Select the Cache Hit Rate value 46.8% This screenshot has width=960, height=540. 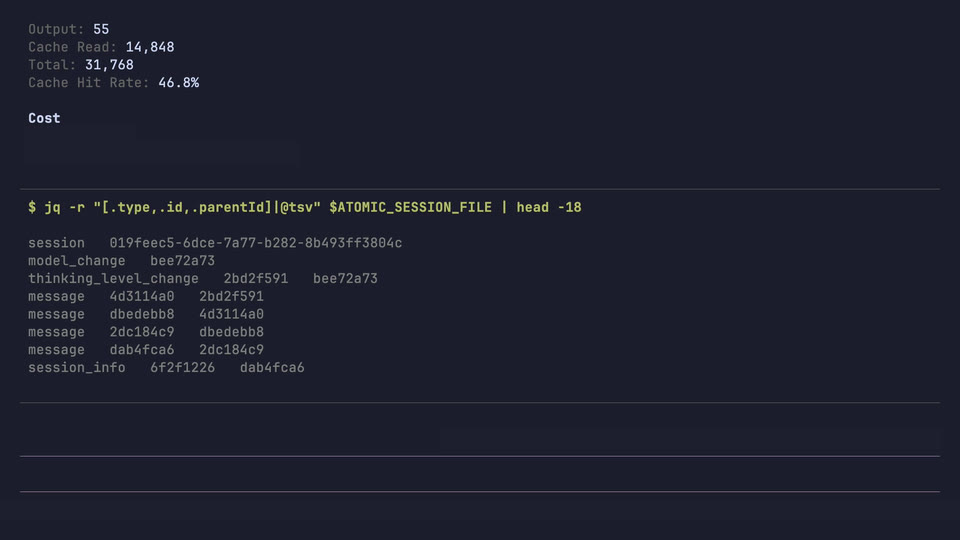(x=179, y=83)
